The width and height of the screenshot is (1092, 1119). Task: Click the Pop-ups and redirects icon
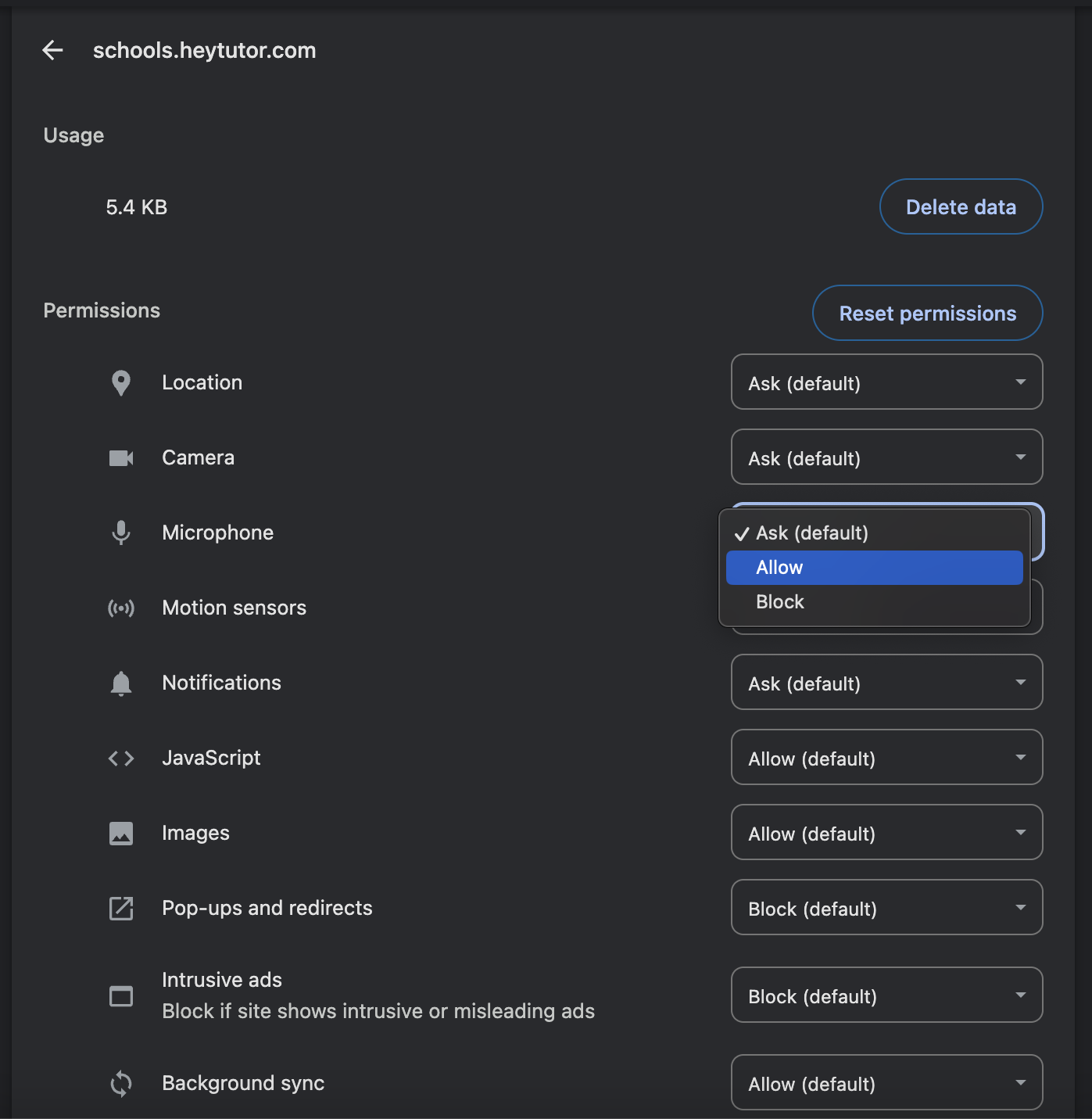[x=121, y=909]
